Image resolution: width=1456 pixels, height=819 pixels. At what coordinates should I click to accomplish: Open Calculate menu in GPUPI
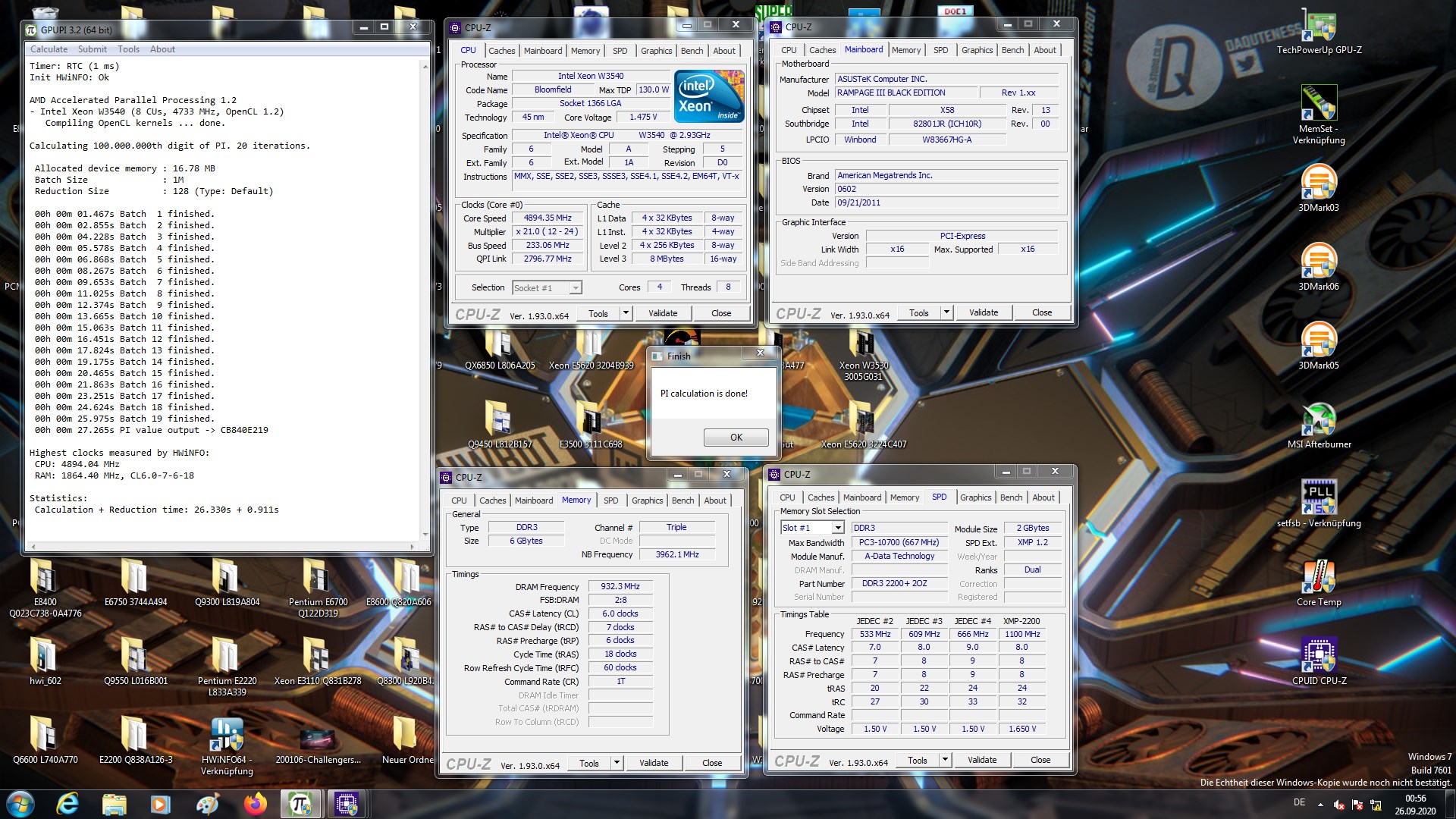click(49, 49)
